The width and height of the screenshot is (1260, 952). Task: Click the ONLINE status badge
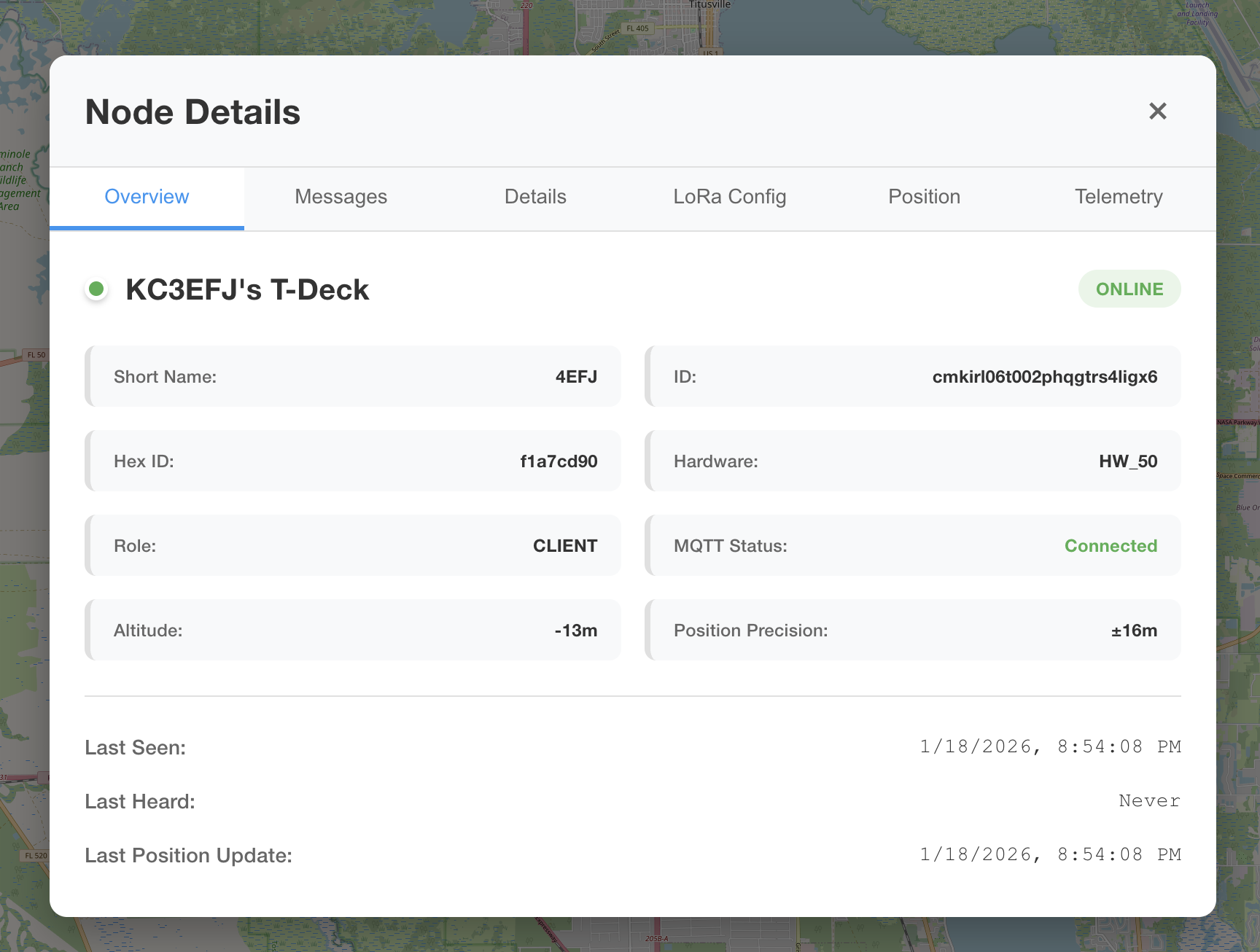pos(1129,289)
